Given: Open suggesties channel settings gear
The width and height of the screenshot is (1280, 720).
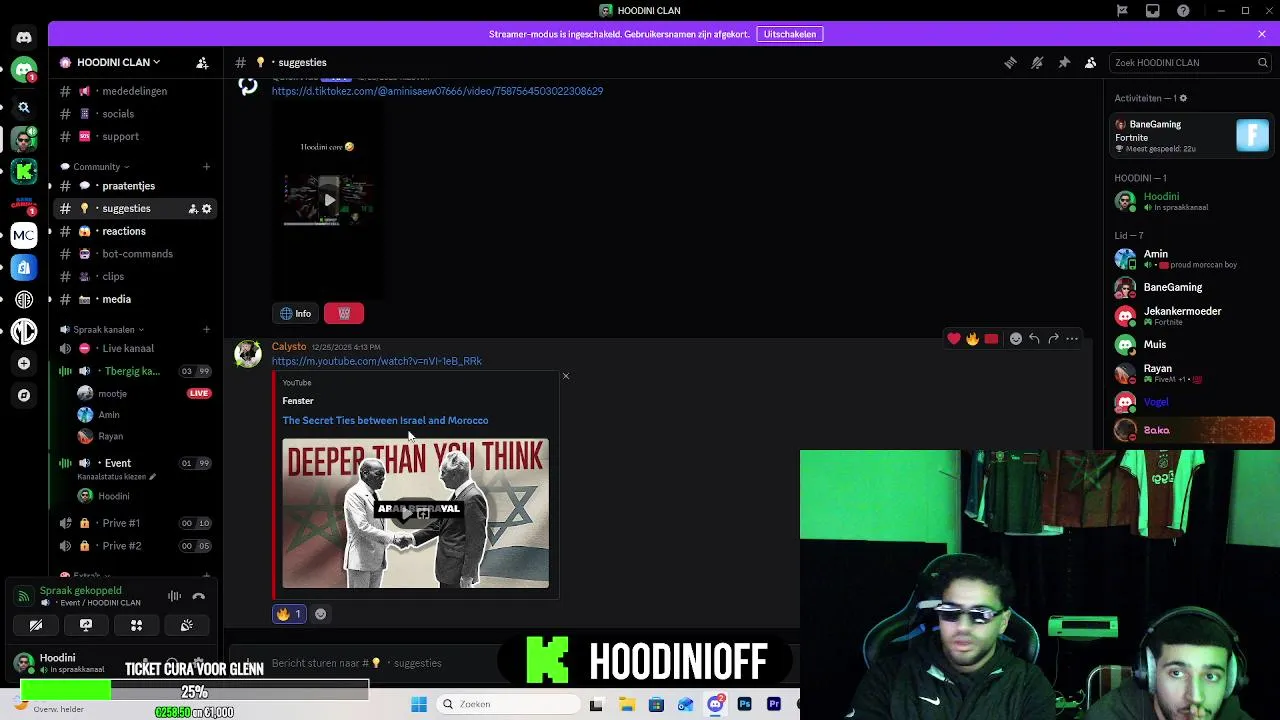Looking at the screenshot, I should [x=207, y=209].
